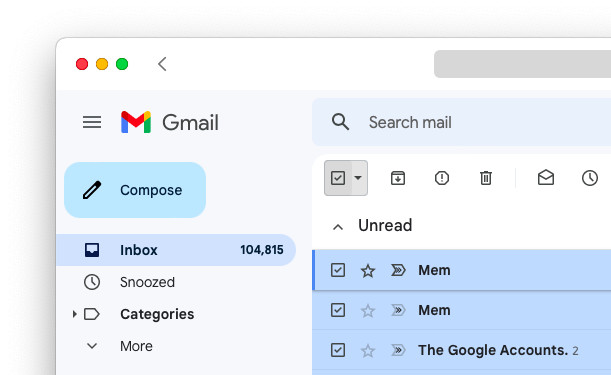Star the first Mem email
Image resolution: width=611 pixels, height=375 pixels.
click(x=368, y=271)
